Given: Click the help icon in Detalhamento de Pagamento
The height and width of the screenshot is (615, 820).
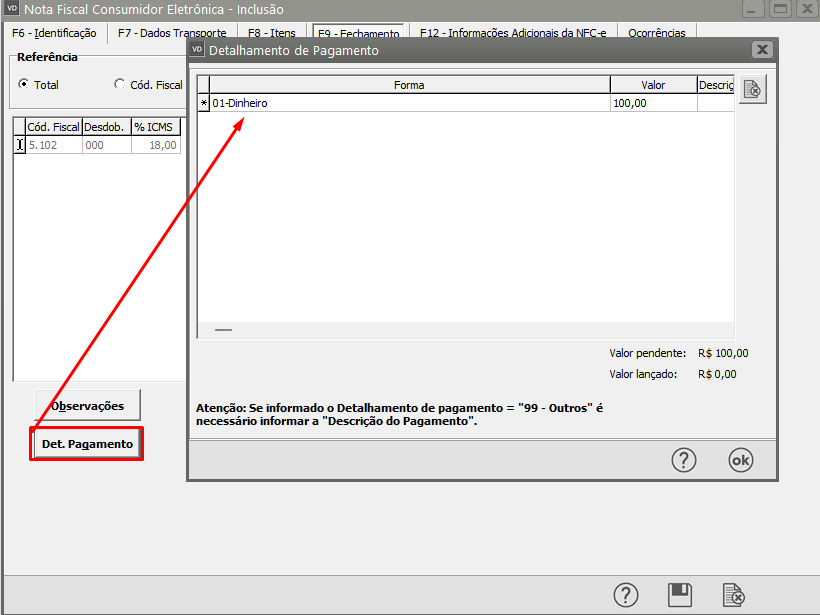Looking at the screenshot, I should [x=683, y=460].
